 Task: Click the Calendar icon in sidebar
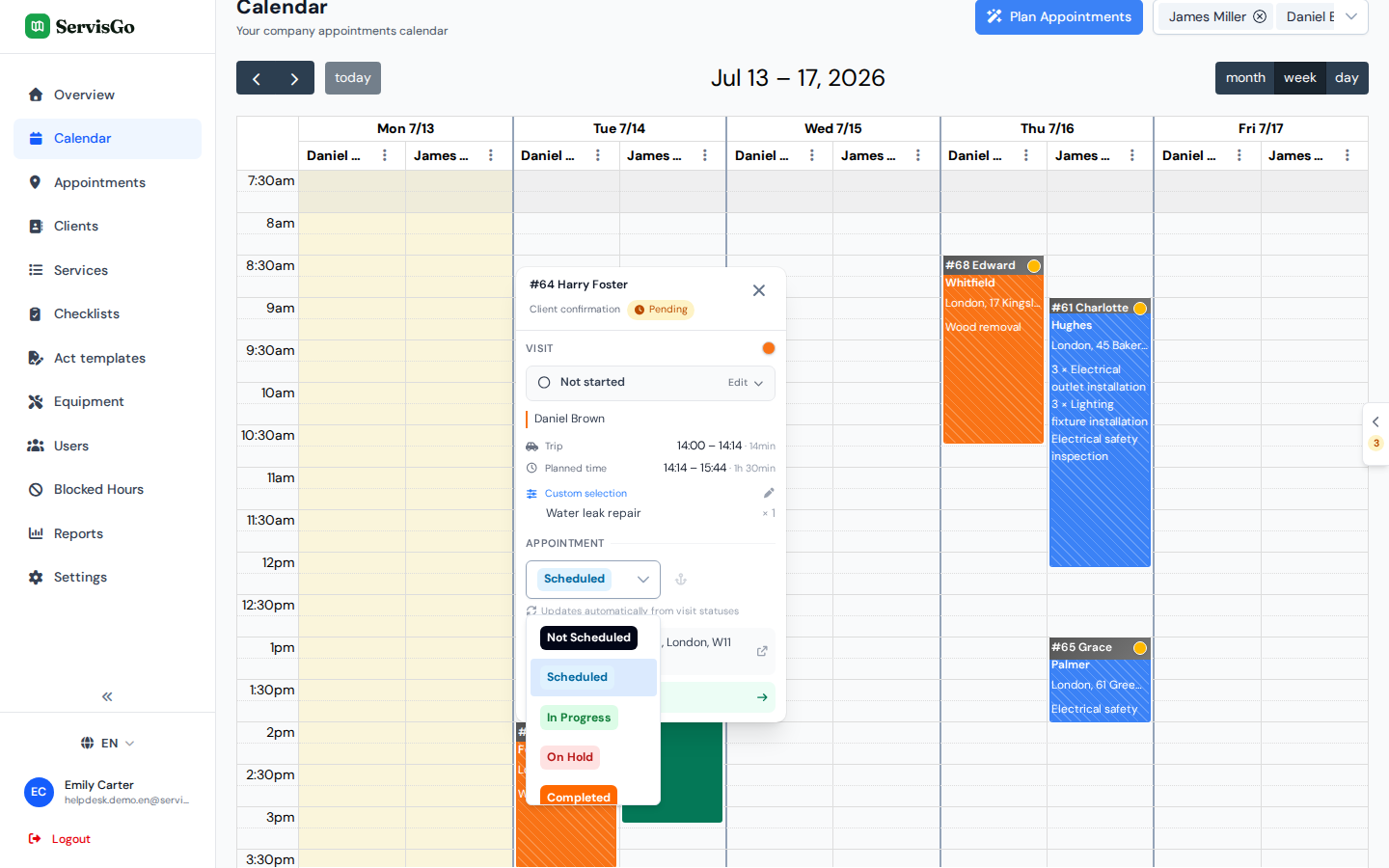36,138
